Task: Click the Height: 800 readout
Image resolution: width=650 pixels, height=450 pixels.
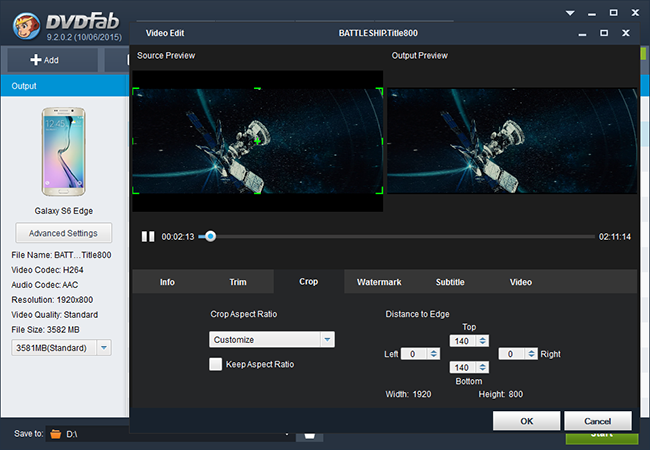Action: pos(501,394)
